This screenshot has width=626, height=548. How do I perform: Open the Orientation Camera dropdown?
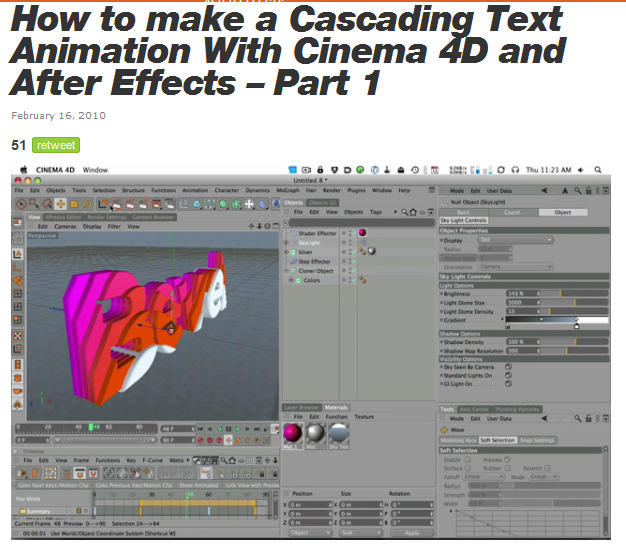point(516,266)
